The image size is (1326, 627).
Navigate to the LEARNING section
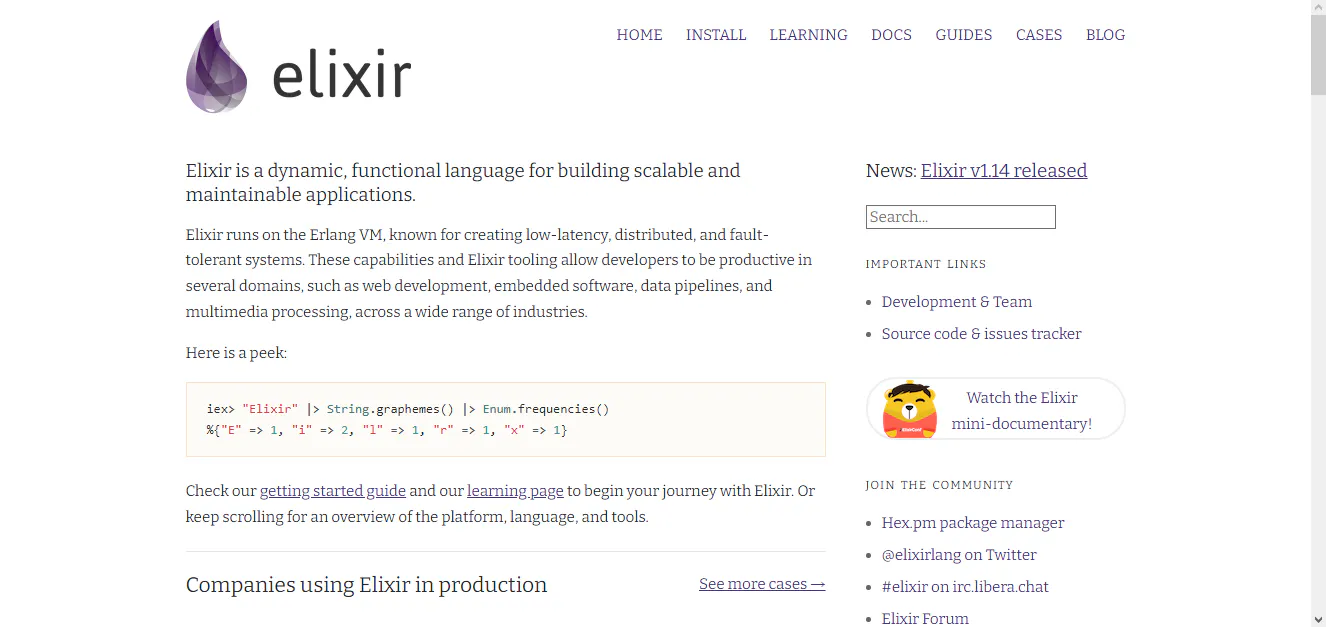(808, 35)
